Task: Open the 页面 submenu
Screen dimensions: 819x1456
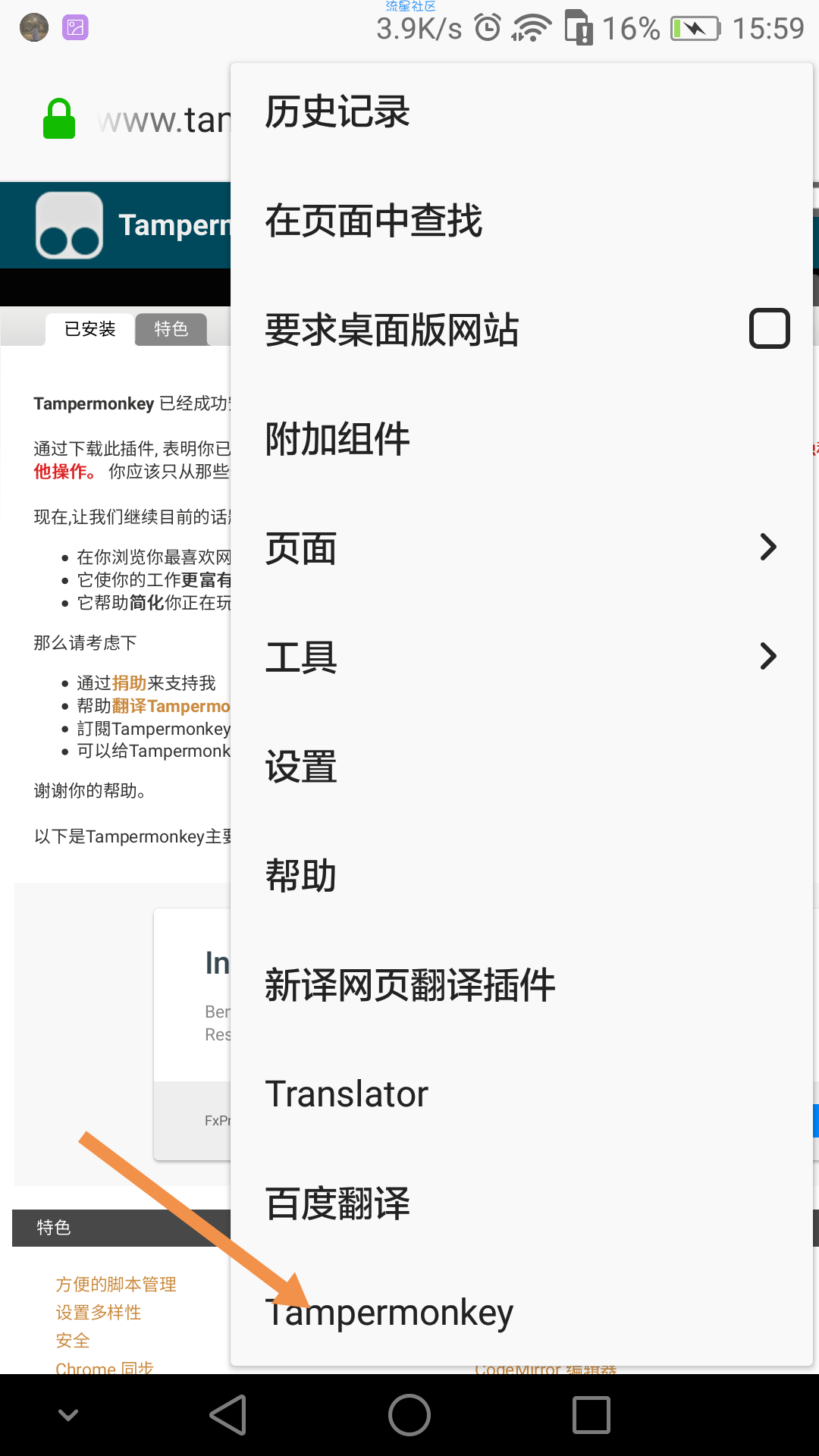Action: click(522, 548)
